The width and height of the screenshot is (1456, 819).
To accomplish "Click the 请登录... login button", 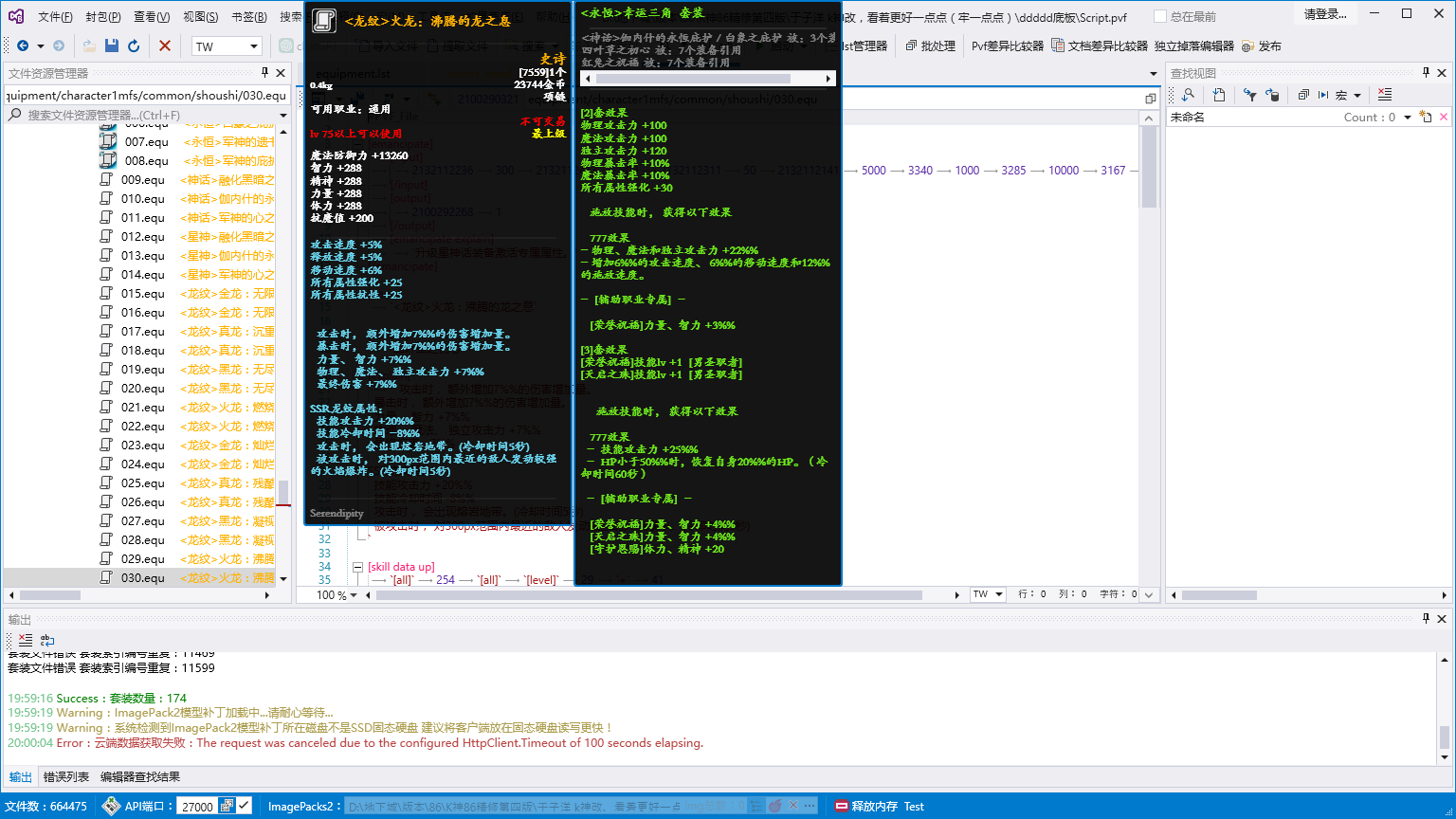I will 1325,14.
